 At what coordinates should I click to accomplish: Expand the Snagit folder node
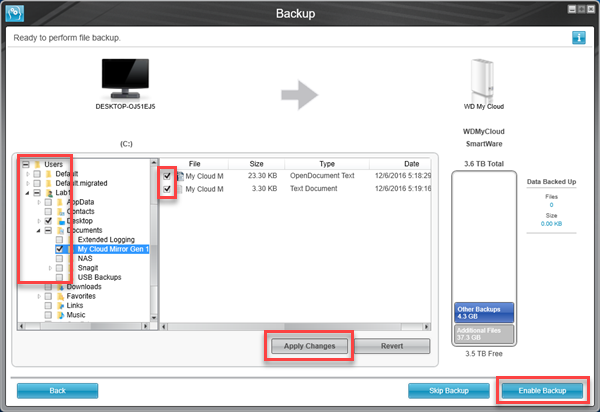coord(50,268)
